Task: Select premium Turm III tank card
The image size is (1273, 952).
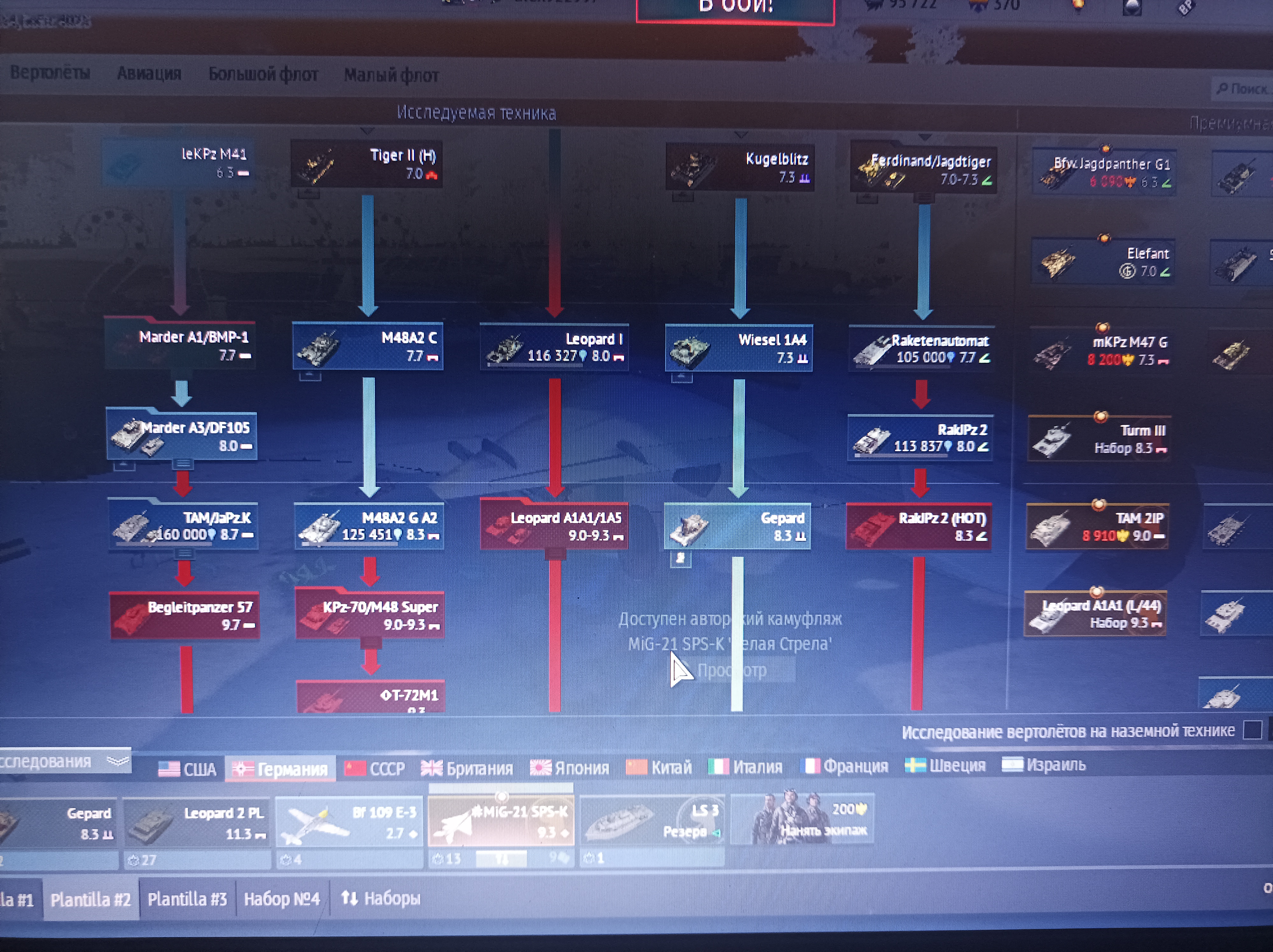Action: point(1099,439)
